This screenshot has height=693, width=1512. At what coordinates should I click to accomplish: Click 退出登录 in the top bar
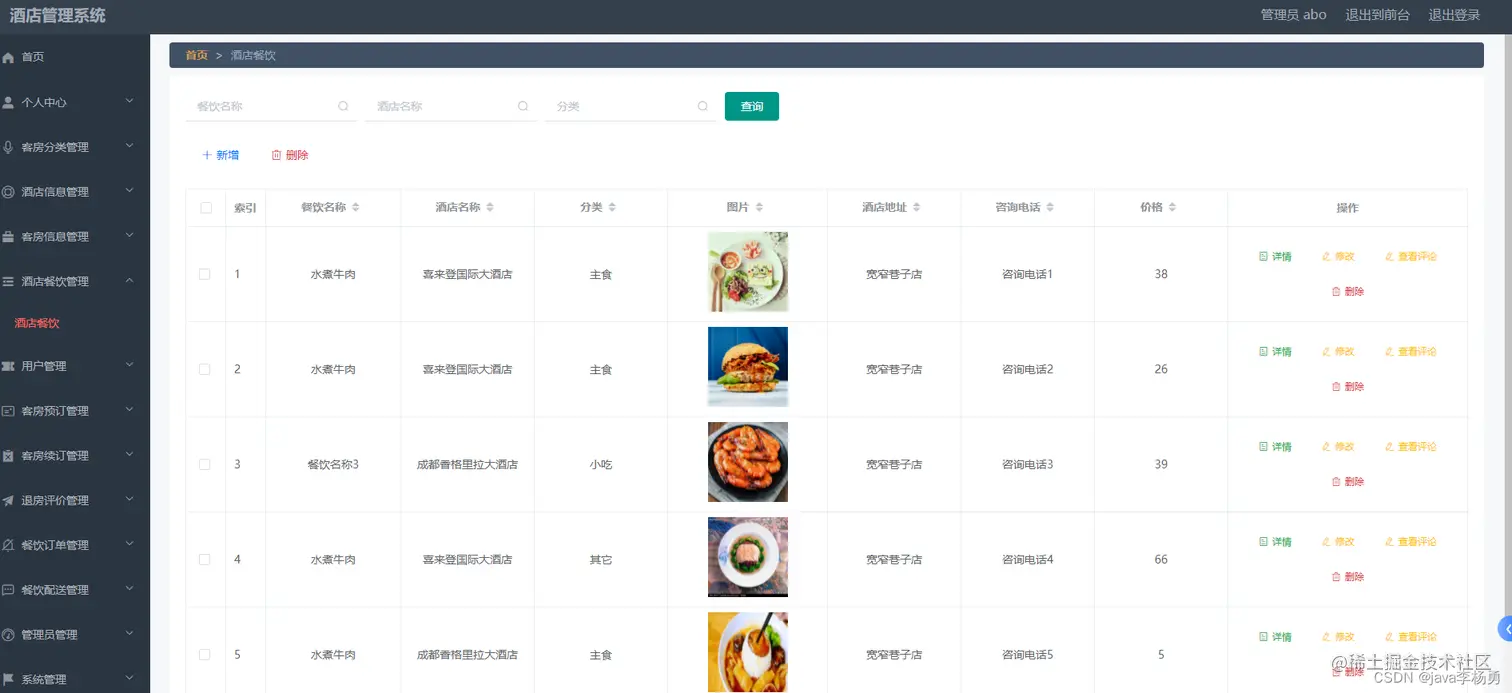(1454, 15)
